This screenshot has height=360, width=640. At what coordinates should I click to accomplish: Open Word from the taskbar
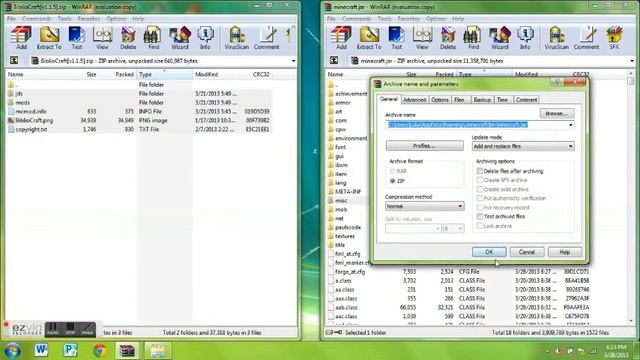(41, 350)
